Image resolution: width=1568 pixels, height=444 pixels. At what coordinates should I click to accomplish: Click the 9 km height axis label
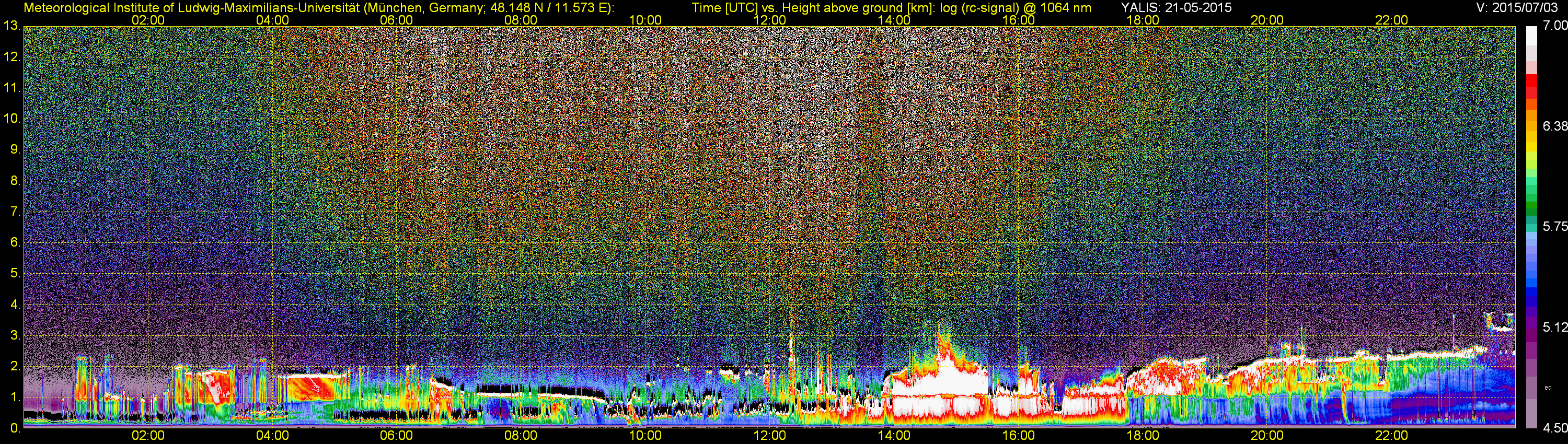[x=15, y=149]
